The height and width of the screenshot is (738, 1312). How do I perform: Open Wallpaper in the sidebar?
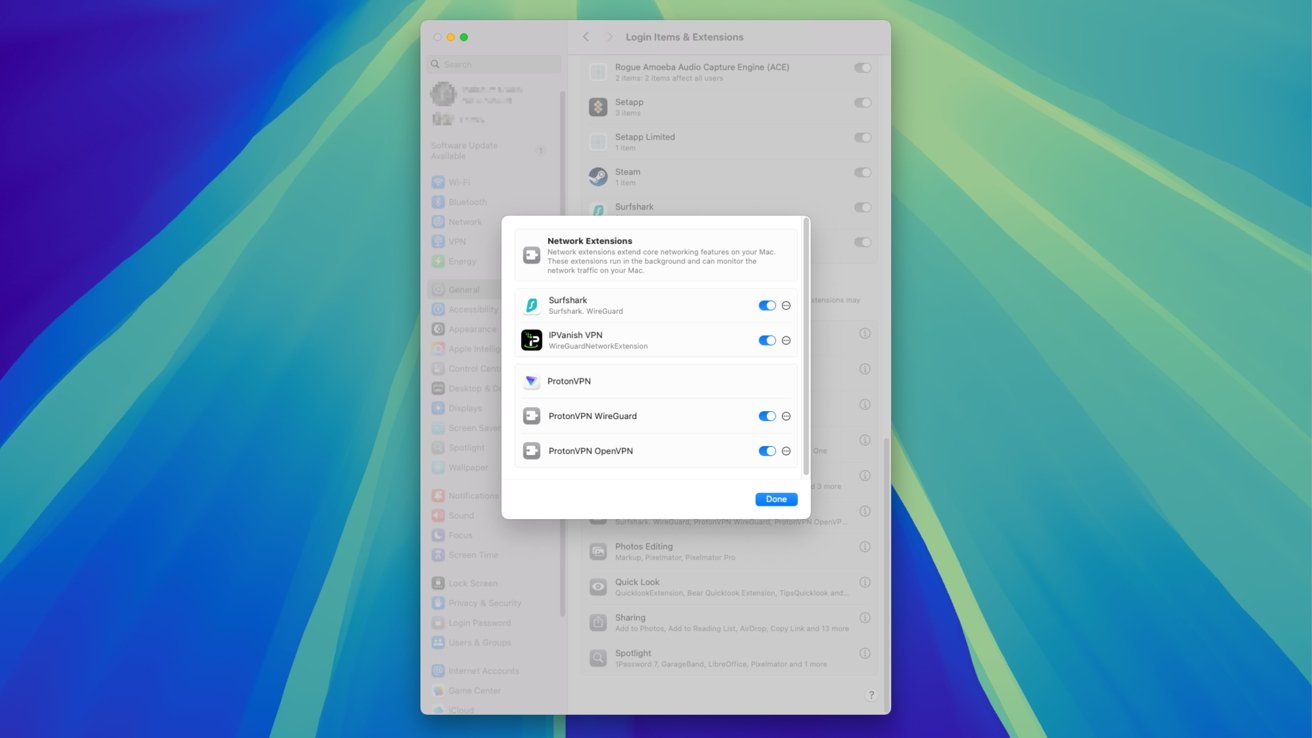493,467
